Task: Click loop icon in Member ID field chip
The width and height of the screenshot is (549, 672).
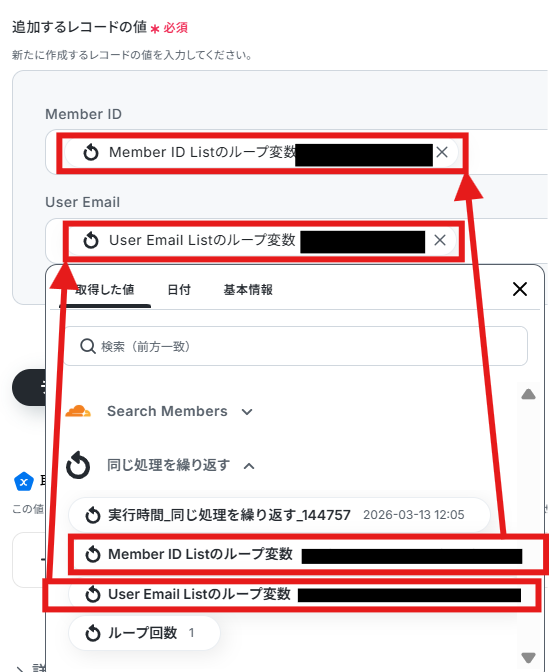Action: pos(91,152)
